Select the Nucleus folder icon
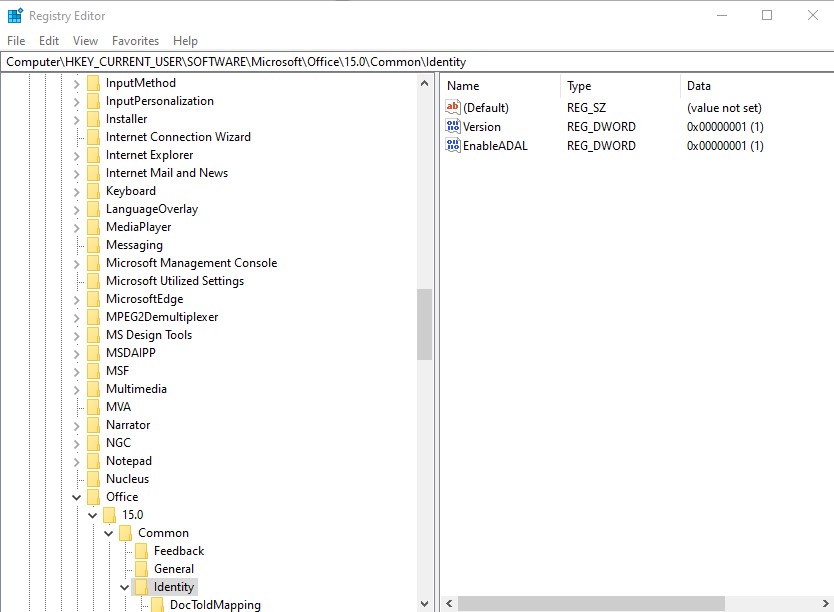Screen dimensions: 834x612 93,479
